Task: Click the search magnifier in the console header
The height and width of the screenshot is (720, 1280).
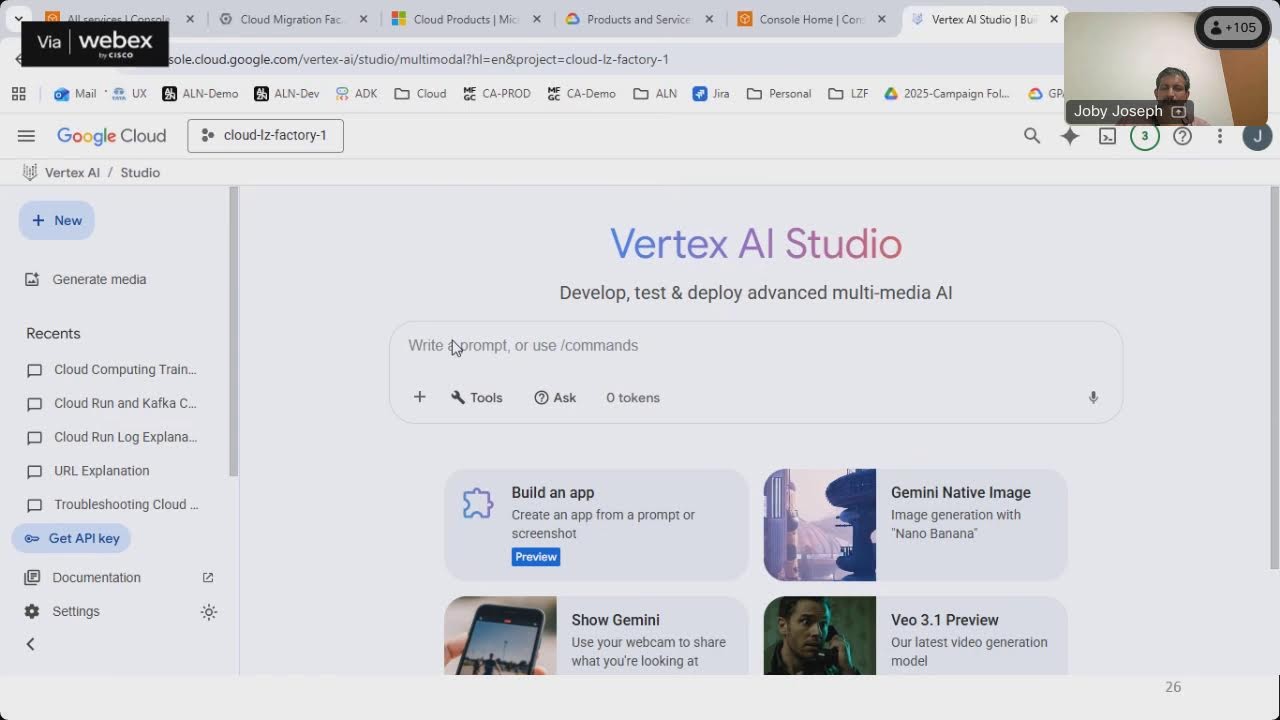Action: click(1032, 136)
